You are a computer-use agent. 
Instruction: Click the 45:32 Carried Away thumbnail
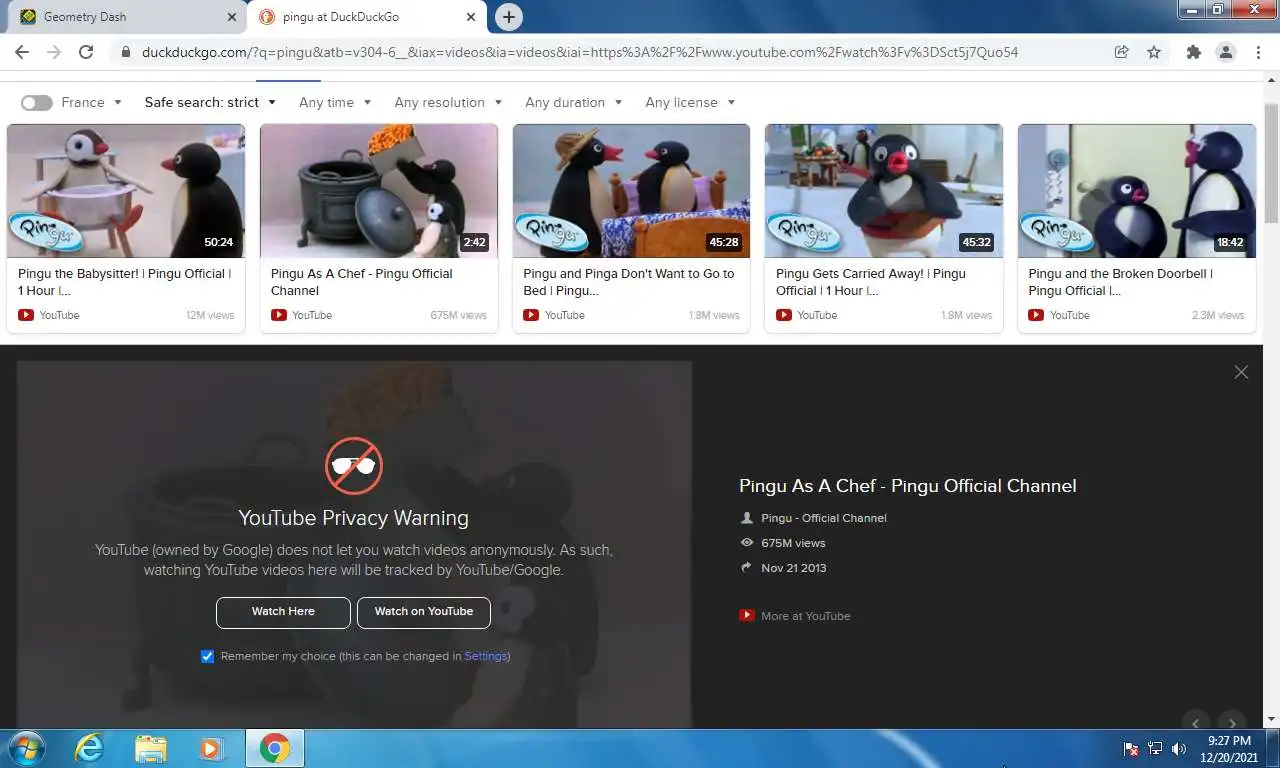[884, 191]
